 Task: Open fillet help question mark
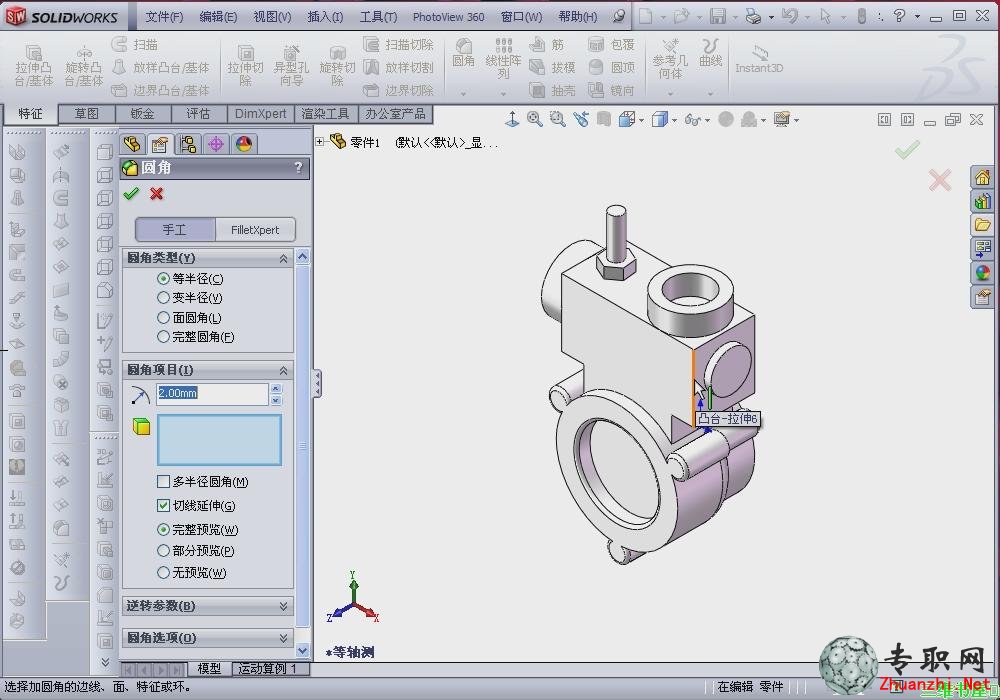(x=298, y=168)
